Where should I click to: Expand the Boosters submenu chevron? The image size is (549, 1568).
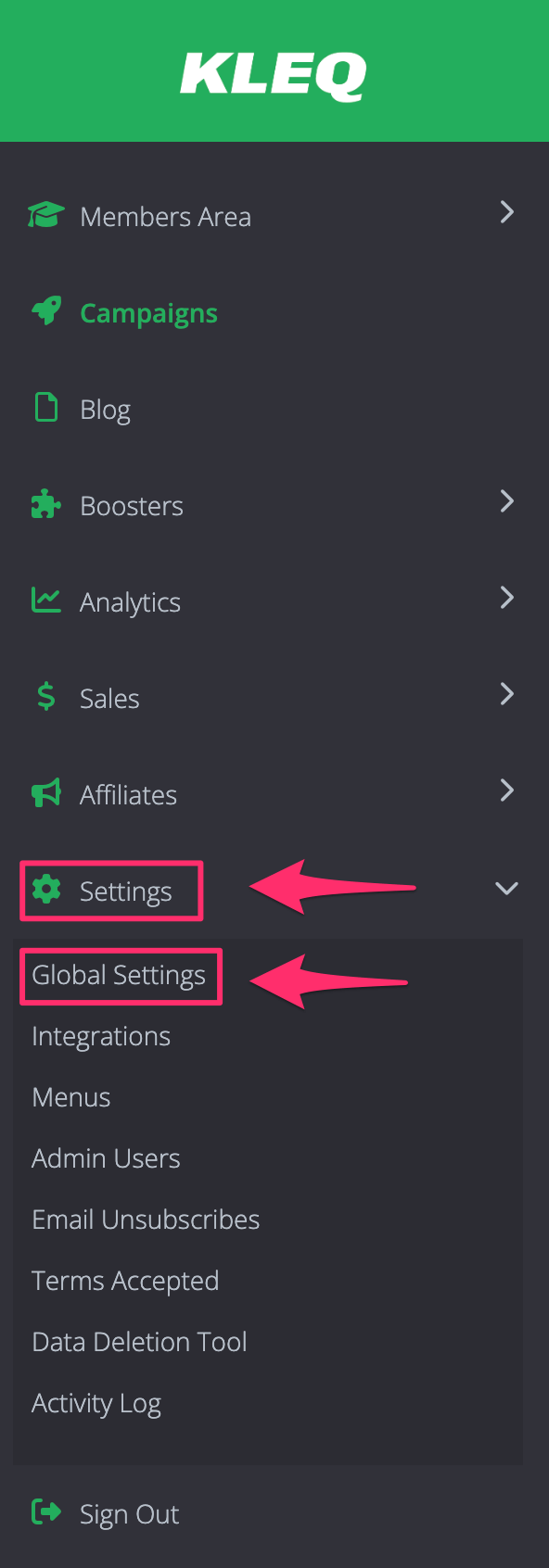click(506, 501)
